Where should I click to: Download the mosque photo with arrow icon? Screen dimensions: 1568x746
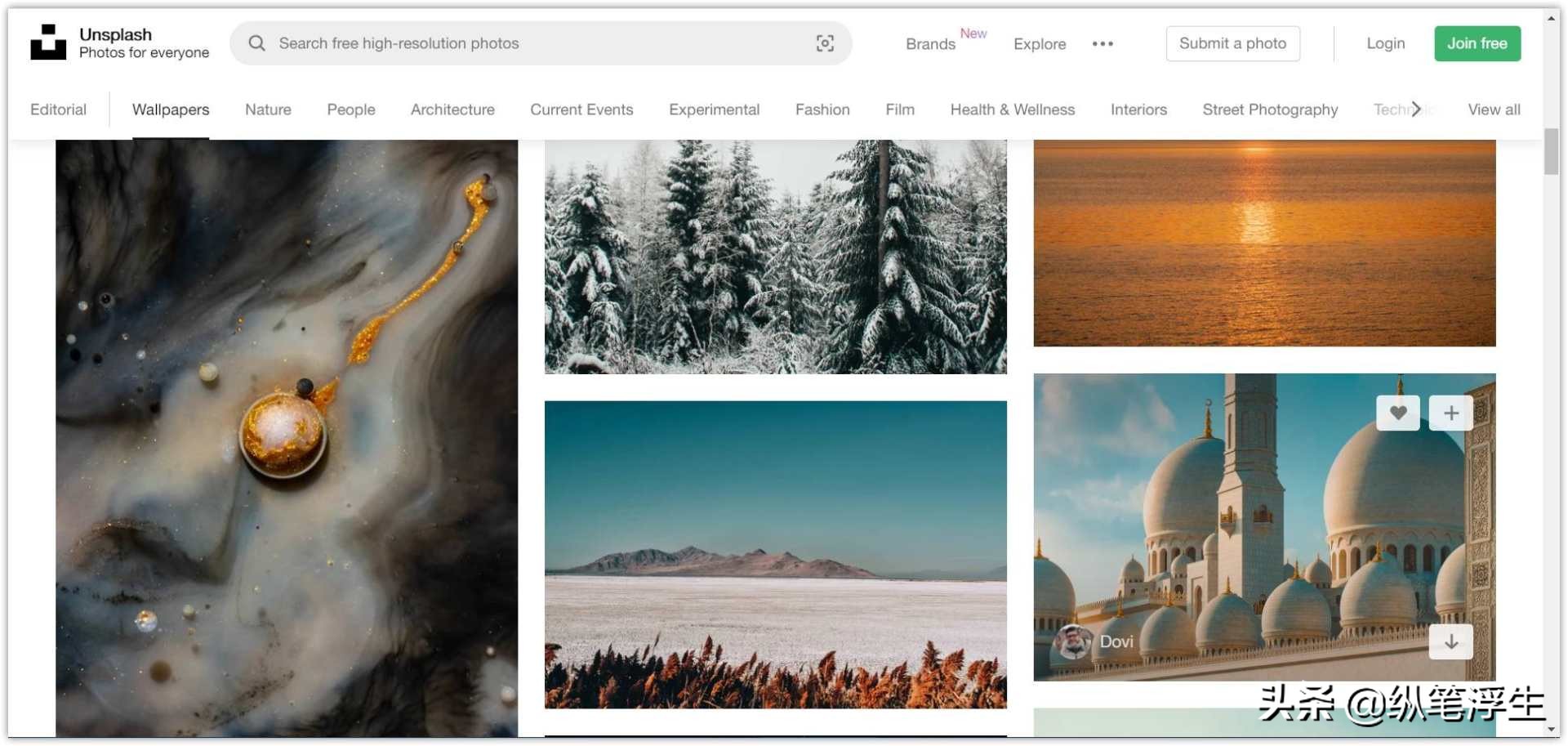[x=1451, y=641]
